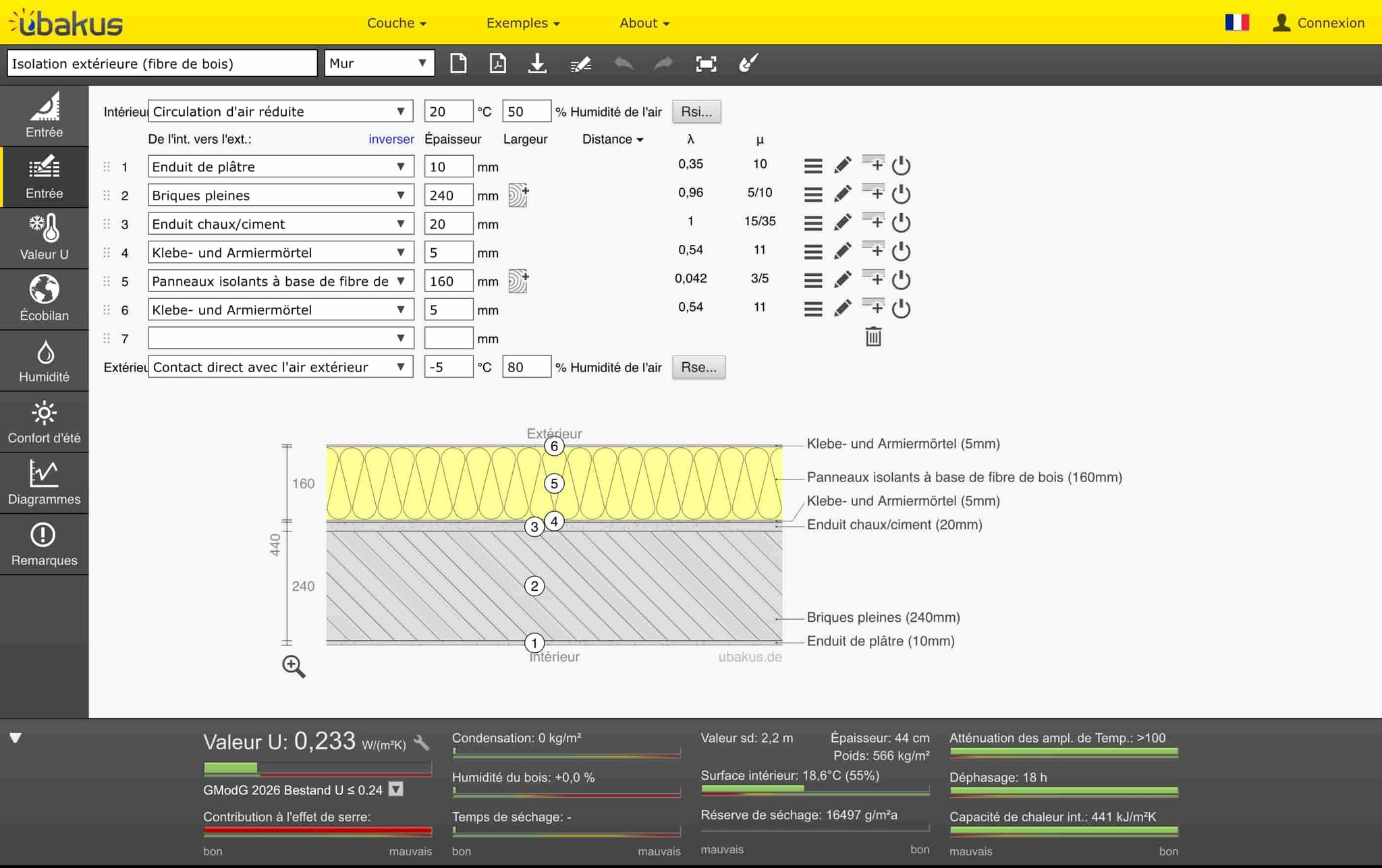Open the Écobilan sidebar panel

tap(44, 299)
